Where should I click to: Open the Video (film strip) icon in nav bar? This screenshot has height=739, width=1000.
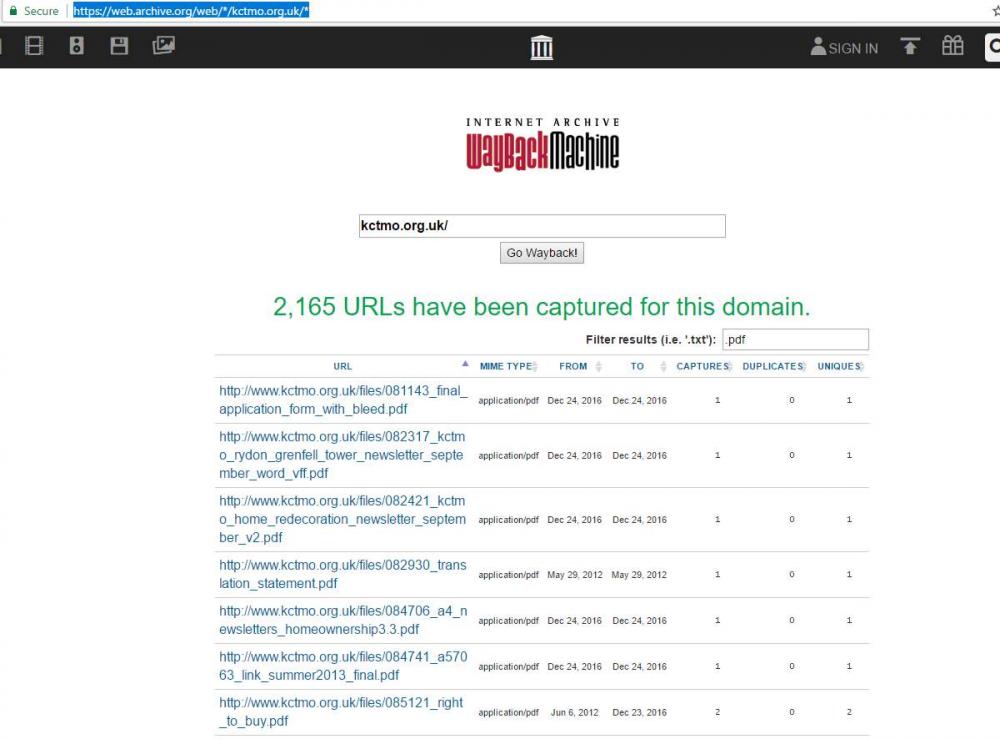[34, 46]
